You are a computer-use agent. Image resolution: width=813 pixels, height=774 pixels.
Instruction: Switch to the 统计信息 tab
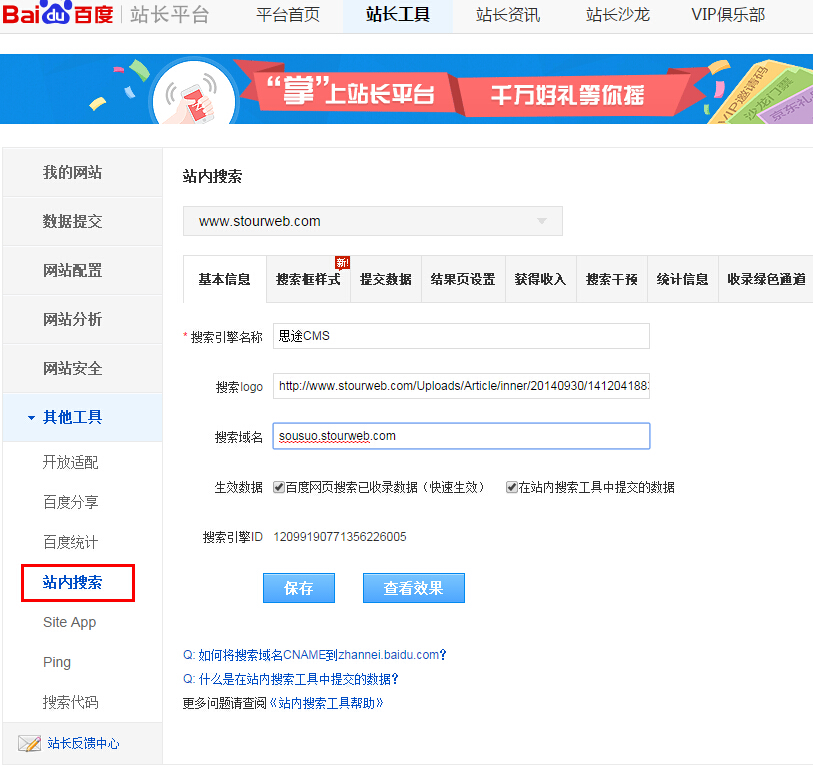coord(682,280)
